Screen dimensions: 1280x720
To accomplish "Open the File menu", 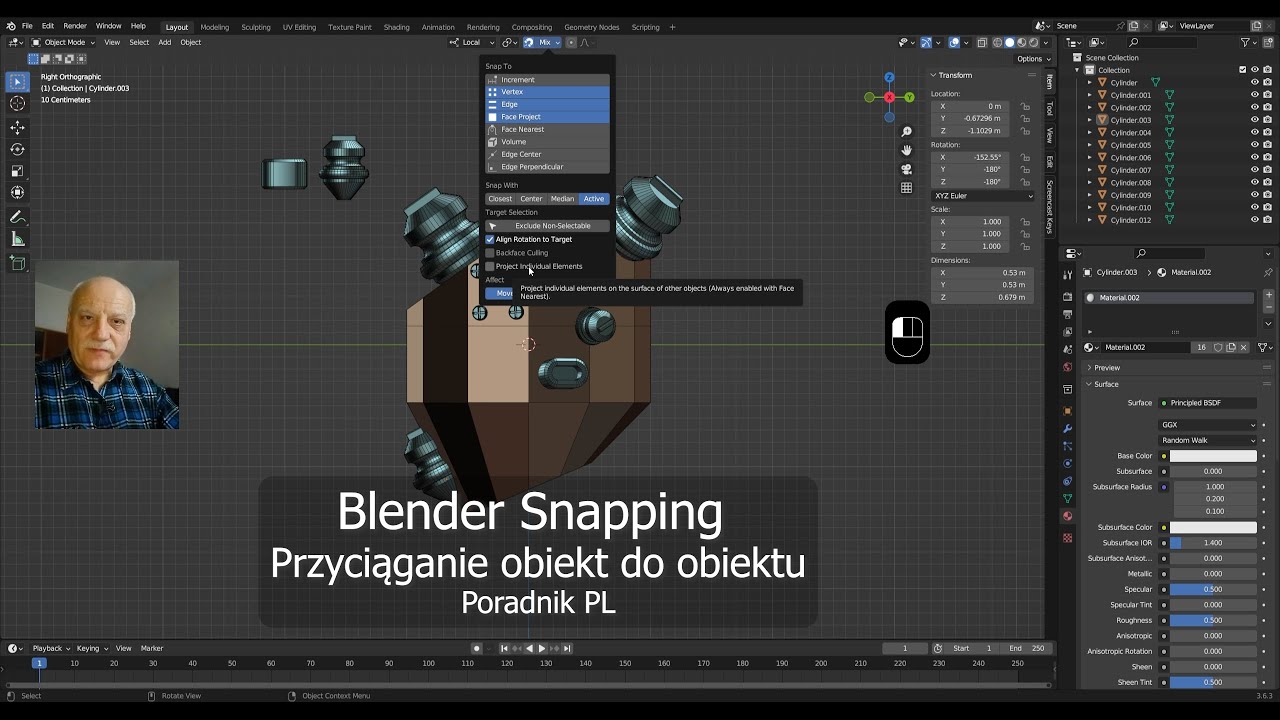I will [27, 26].
